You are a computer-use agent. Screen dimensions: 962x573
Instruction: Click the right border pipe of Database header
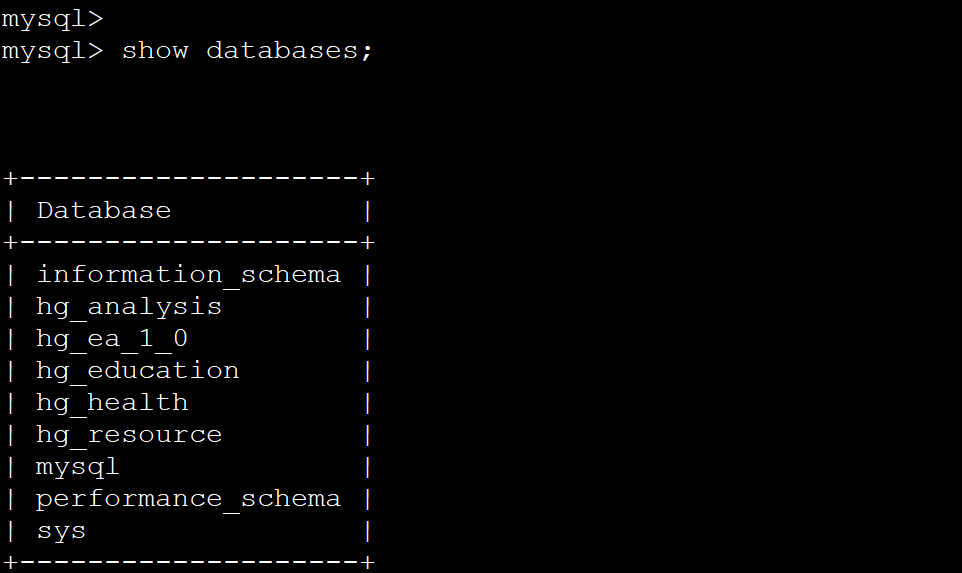[x=367, y=211]
